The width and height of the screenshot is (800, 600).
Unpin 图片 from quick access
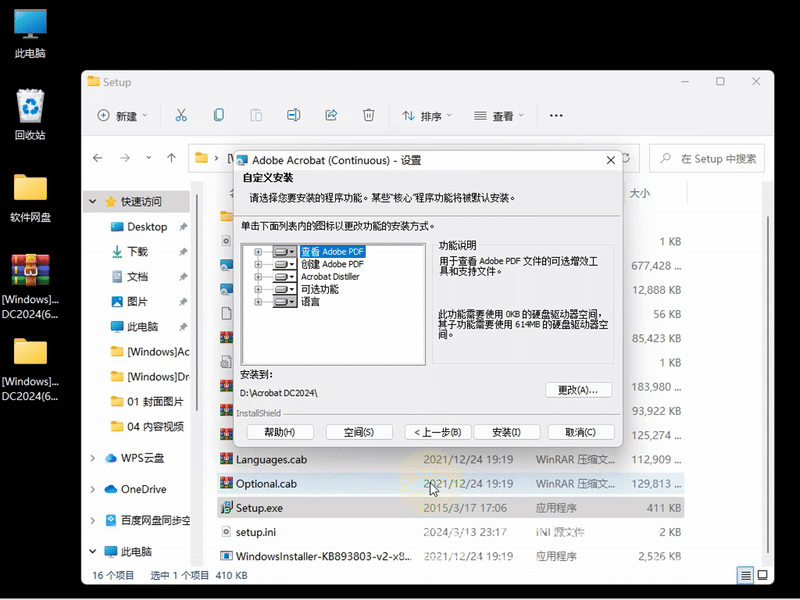(184, 300)
